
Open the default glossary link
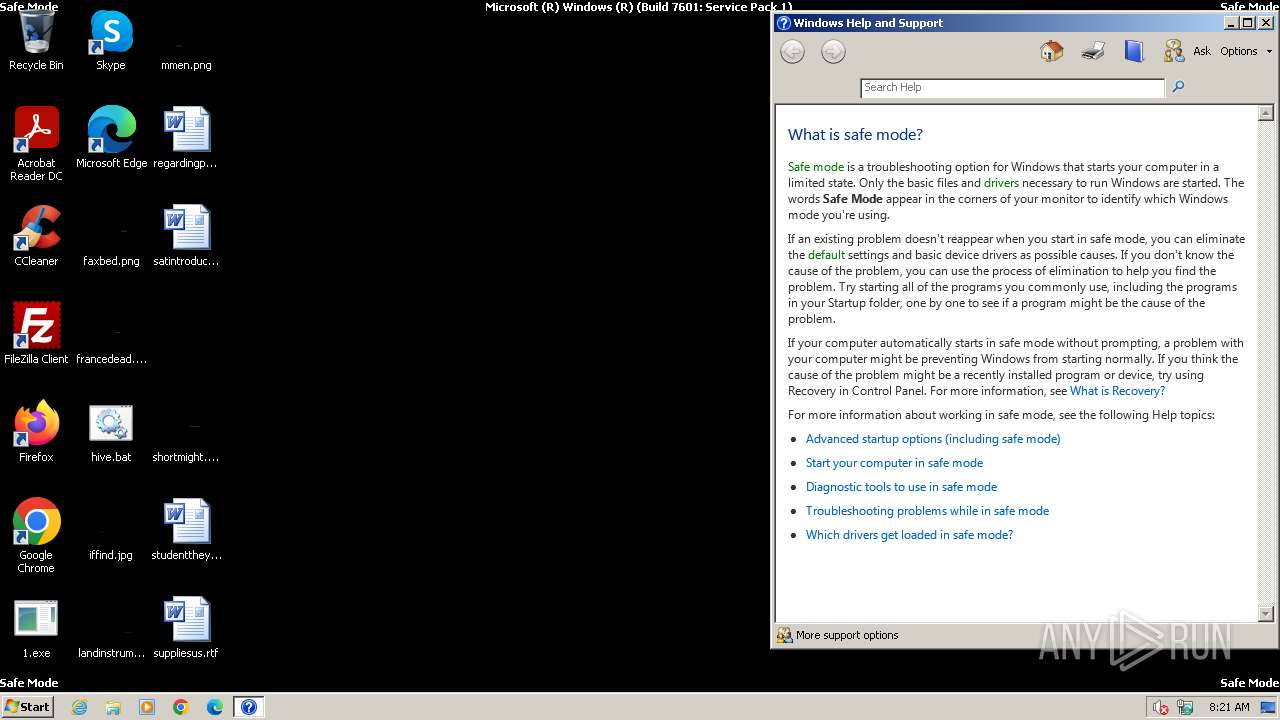[x=826, y=255]
